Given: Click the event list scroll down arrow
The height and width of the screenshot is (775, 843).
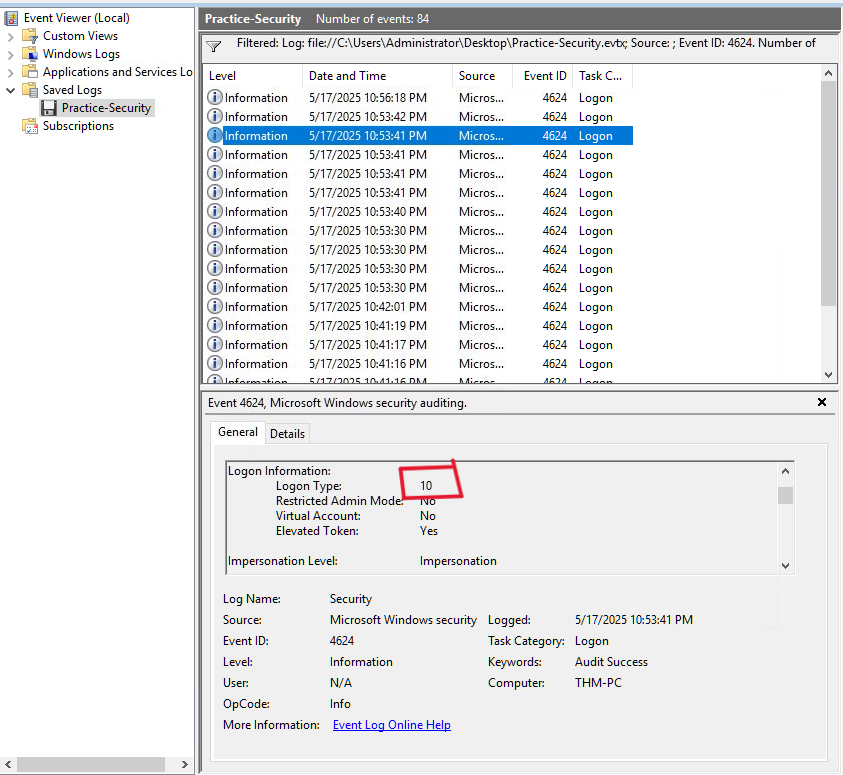Looking at the screenshot, I should (x=828, y=375).
